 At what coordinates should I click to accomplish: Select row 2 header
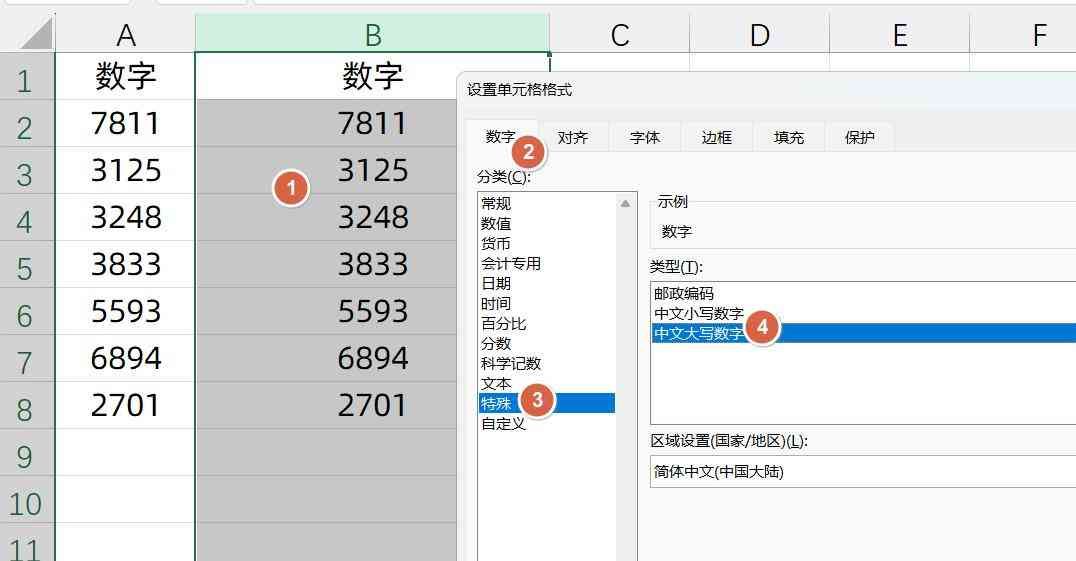point(27,124)
